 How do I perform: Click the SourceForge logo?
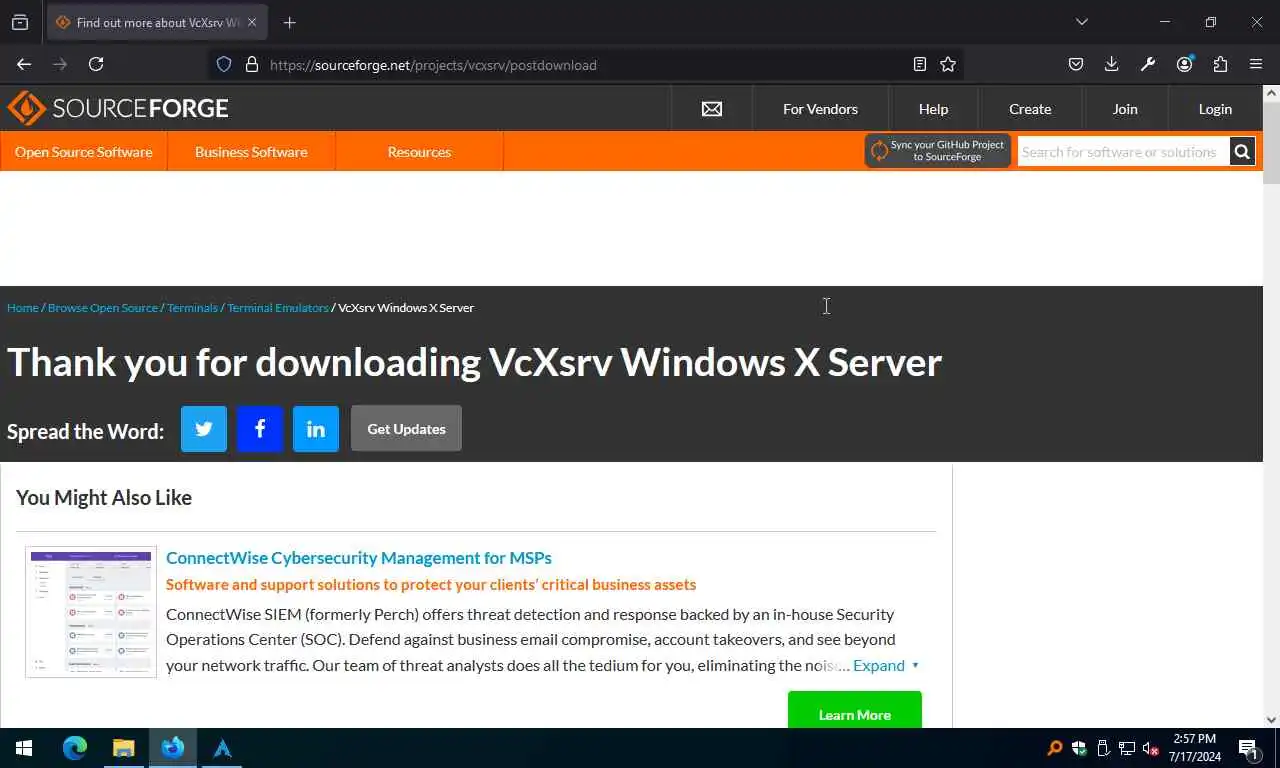[x=118, y=108]
